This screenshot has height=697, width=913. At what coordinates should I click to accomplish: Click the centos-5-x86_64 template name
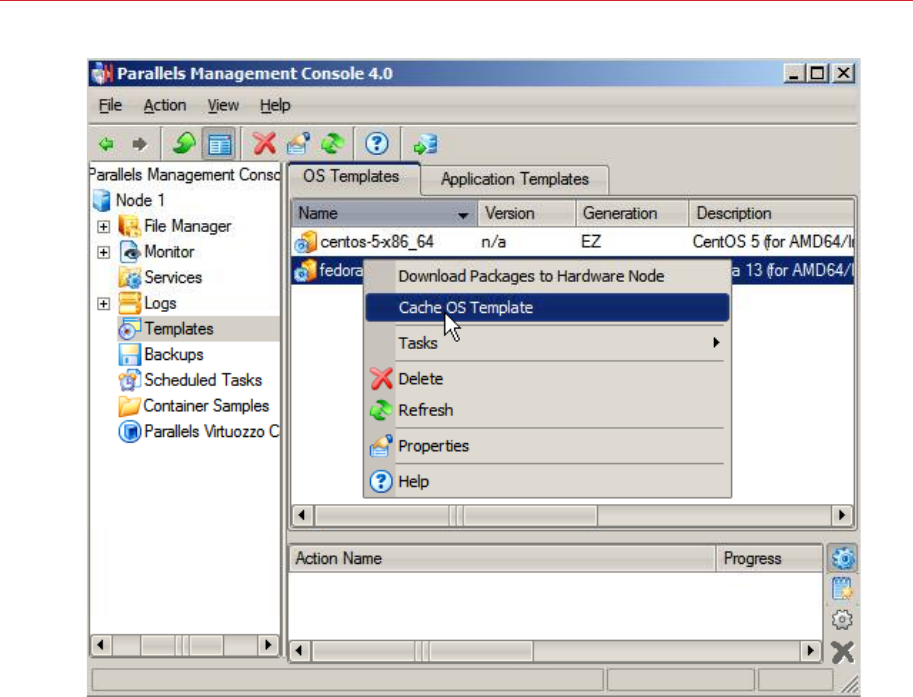coord(377,242)
